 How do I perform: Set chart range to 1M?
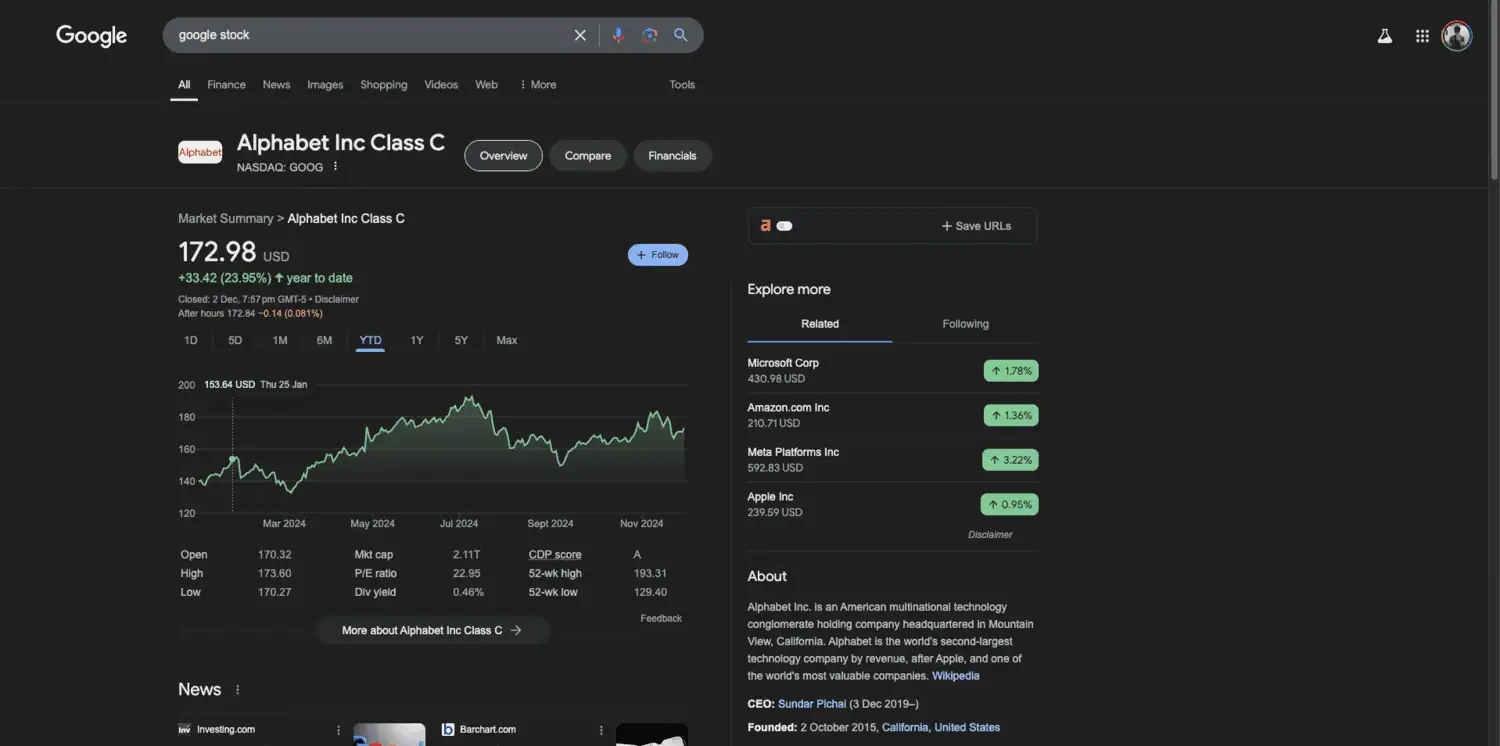tap(280, 341)
